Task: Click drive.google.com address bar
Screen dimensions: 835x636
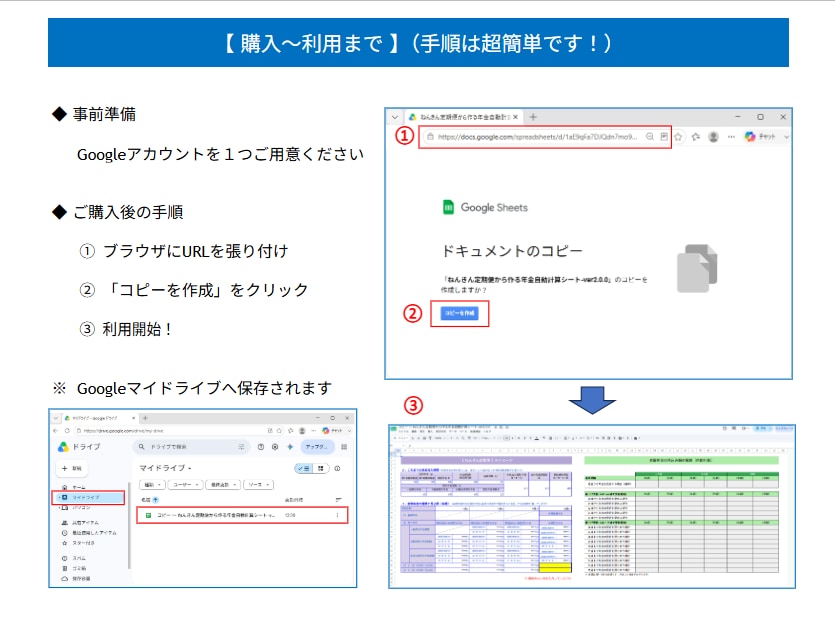Action: pyautogui.click(x=170, y=430)
